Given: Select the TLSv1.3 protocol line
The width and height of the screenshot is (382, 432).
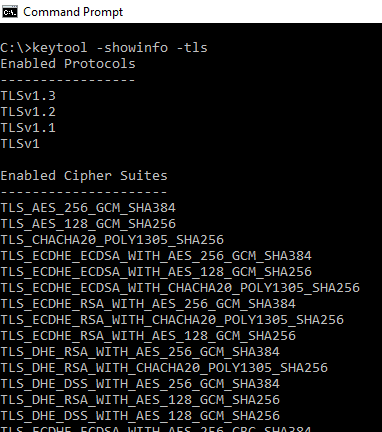Looking at the screenshot, I should [28, 96].
